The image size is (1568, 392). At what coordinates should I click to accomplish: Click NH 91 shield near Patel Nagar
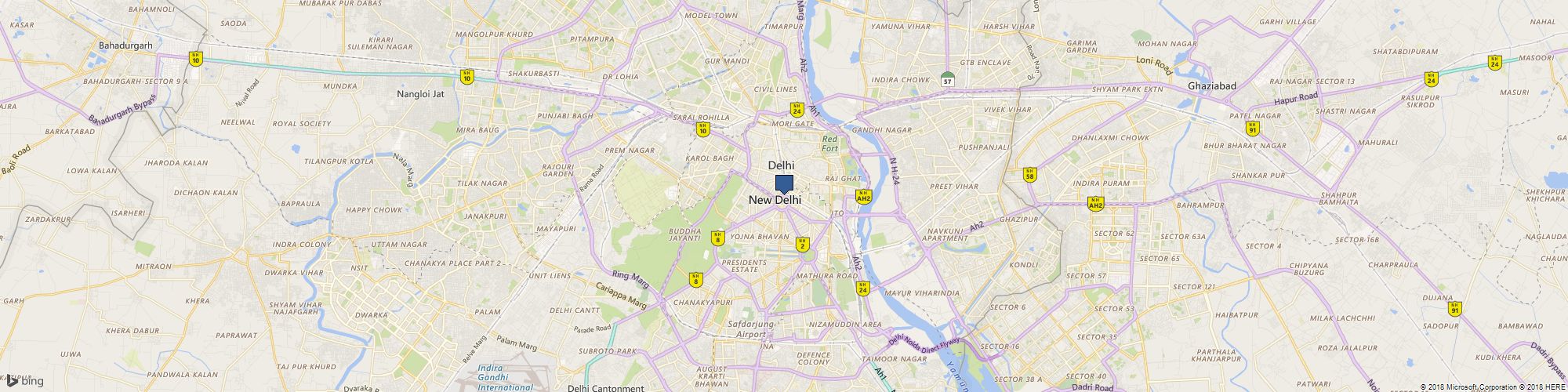(x=1252, y=128)
